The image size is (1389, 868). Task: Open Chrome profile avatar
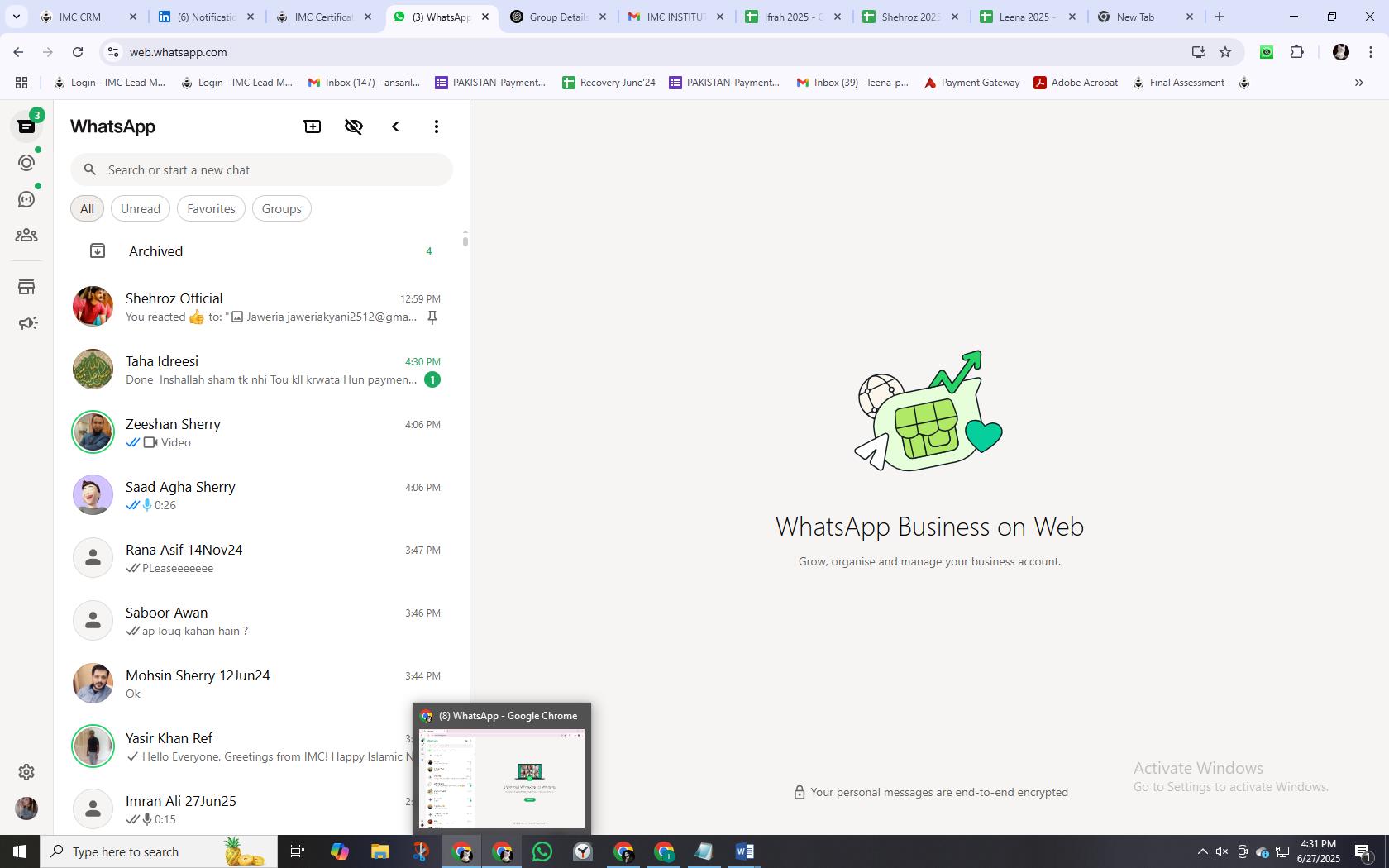[1340, 52]
